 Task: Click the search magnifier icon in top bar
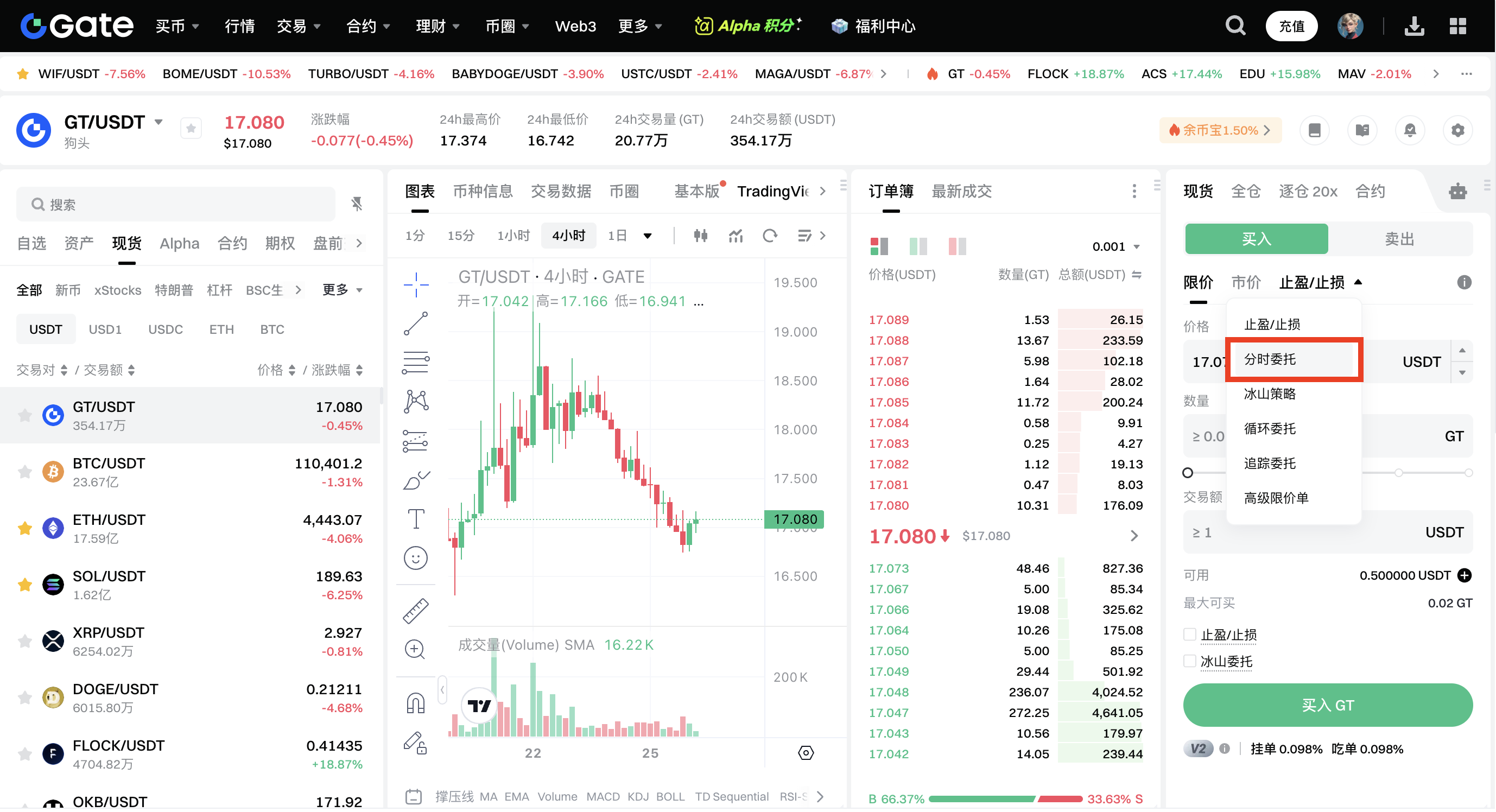click(1235, 26)
